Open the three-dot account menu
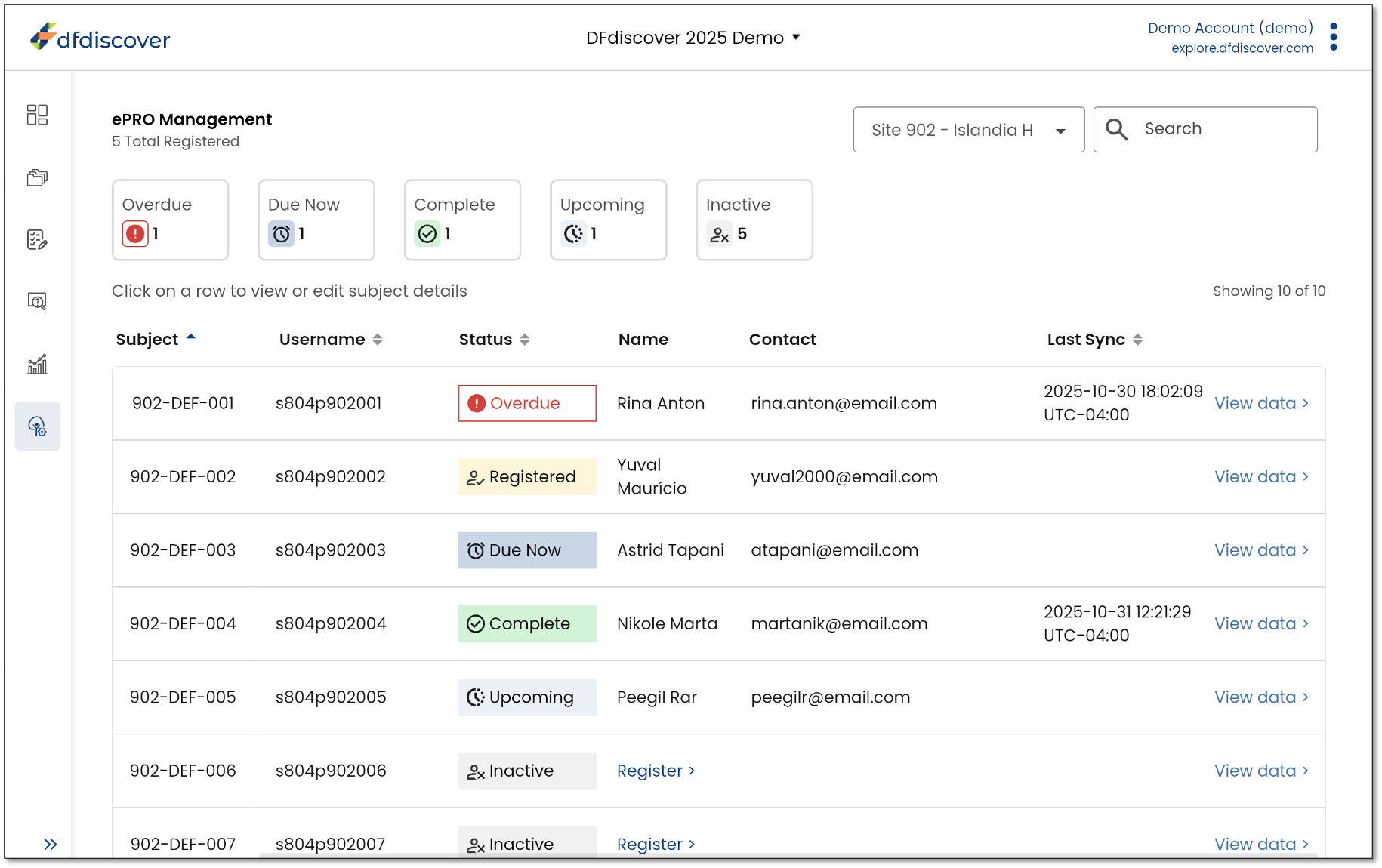Screen dimensions: 1382x868 (x=1334, y=37)
